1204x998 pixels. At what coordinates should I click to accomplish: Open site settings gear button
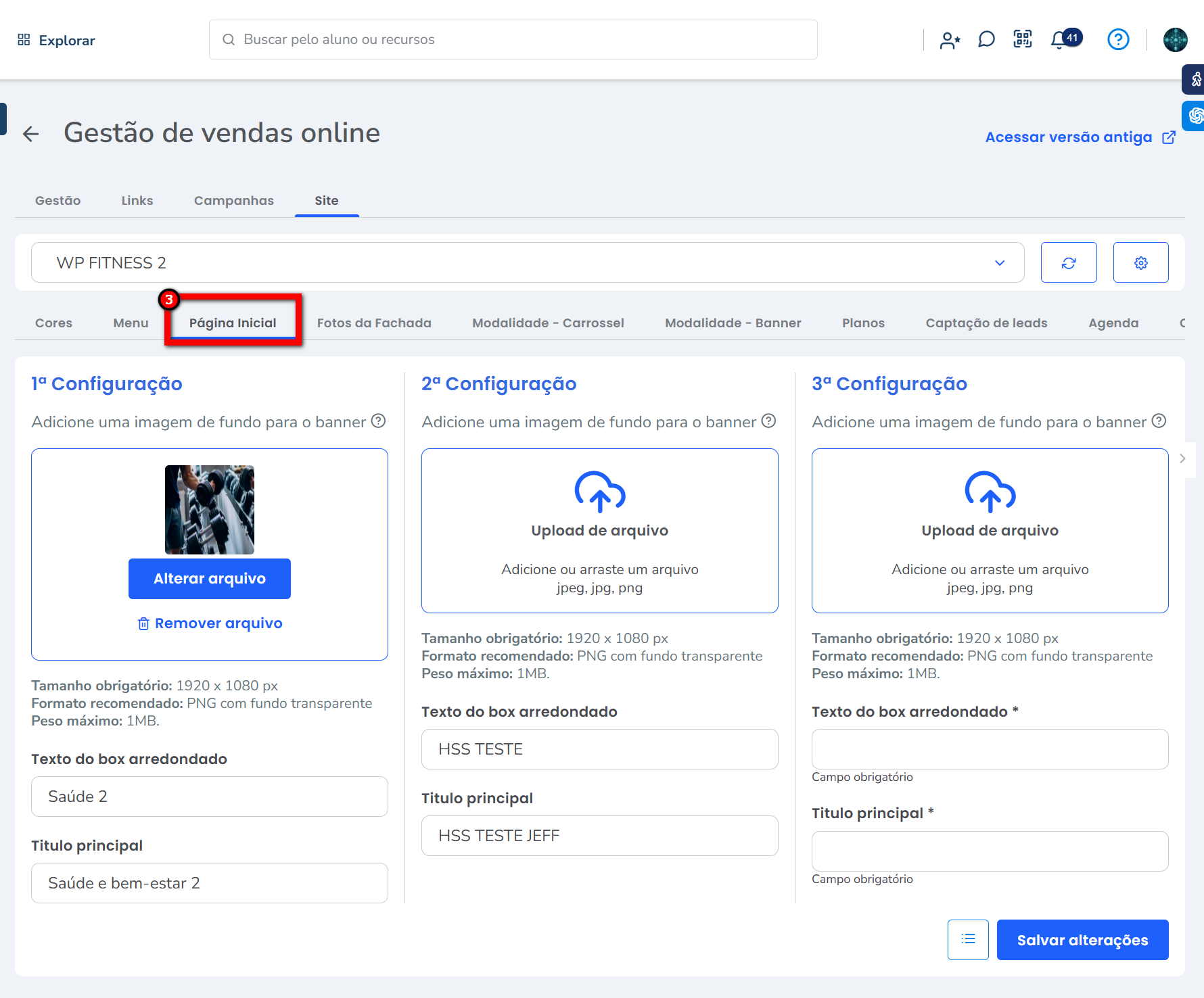tap(1140, 263)
